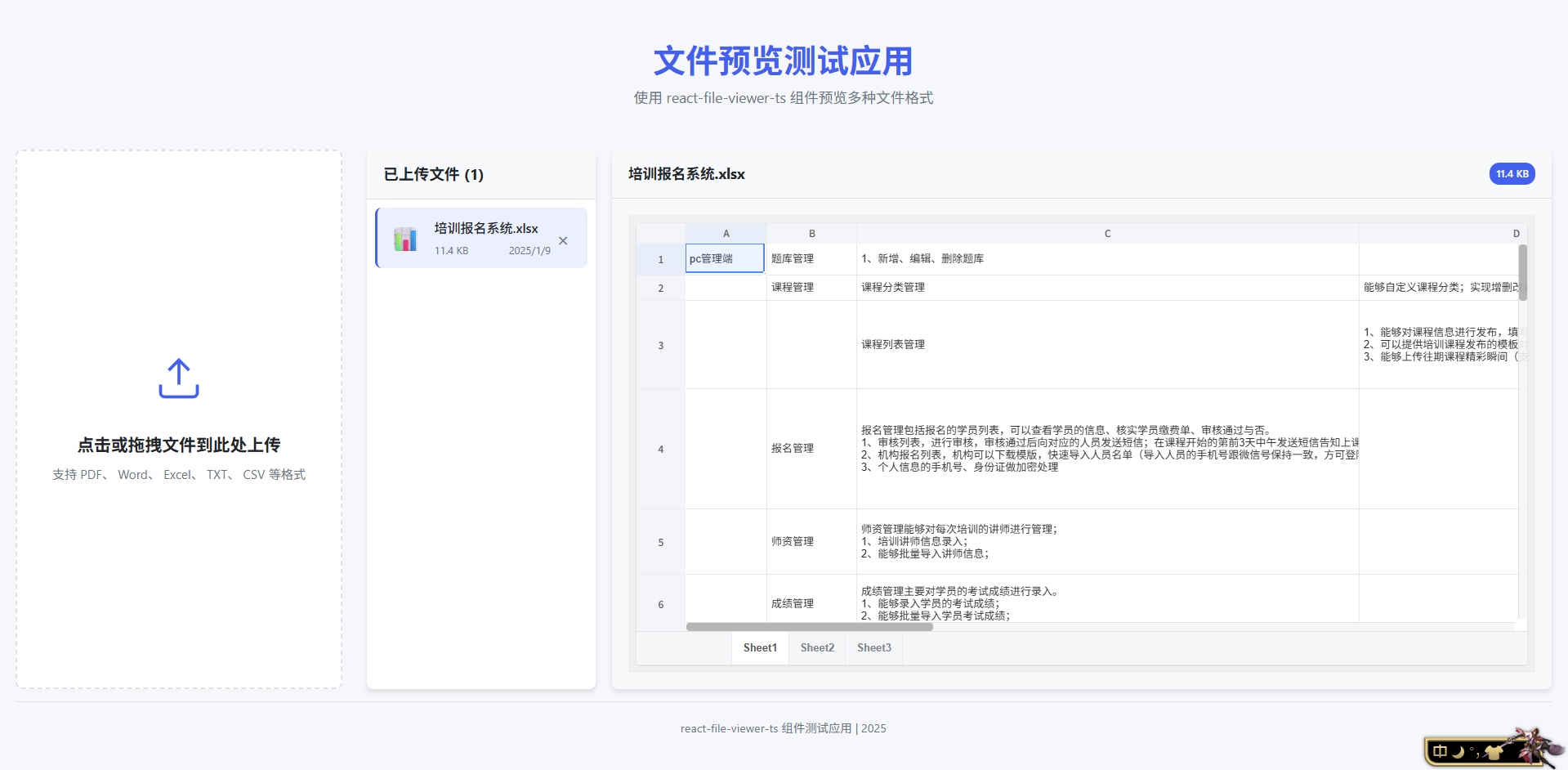Image resolution: width=1568 pixels, height=770 pixels.
Task: Select the uploaded file 培训报名系统.xlsx entry
Action: 481,238
